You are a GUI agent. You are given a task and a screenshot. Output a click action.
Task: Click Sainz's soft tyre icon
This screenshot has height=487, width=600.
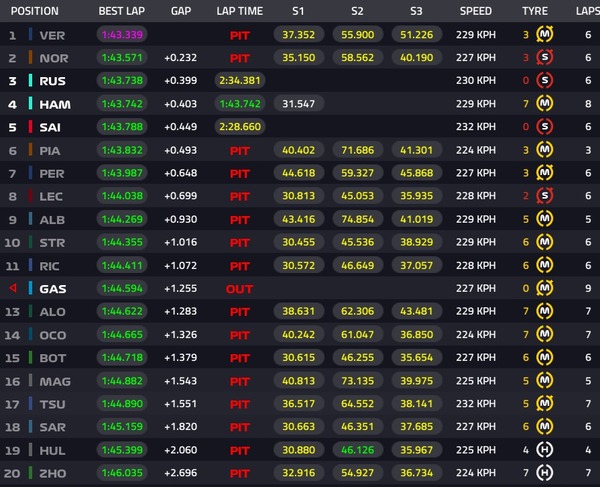pos(545,127)
